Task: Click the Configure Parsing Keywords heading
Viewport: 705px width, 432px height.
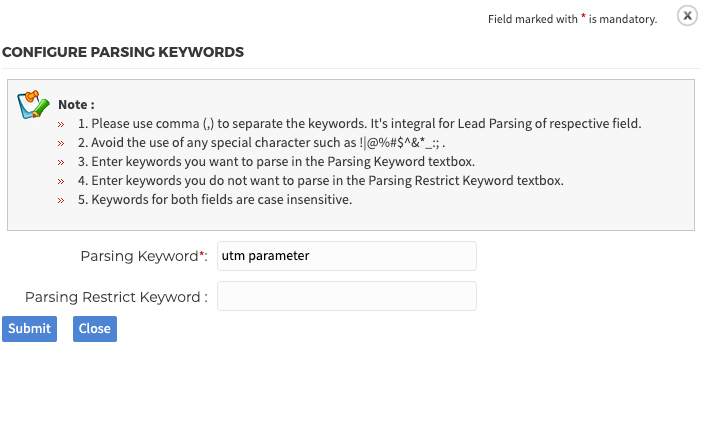Action: pos(123,52)
